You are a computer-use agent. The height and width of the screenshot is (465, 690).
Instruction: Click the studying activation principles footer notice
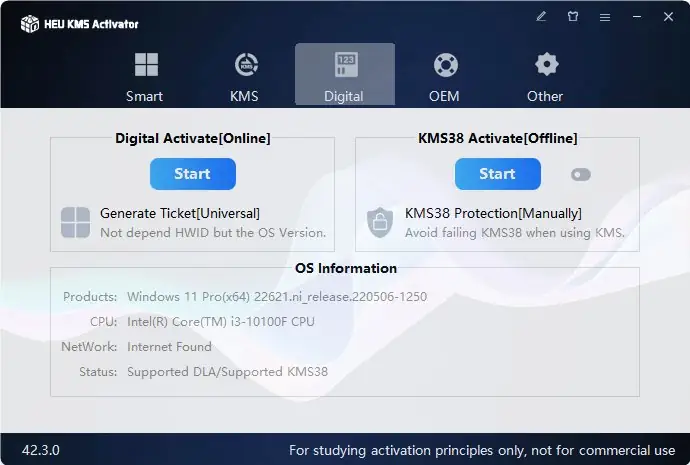[482, 450]
